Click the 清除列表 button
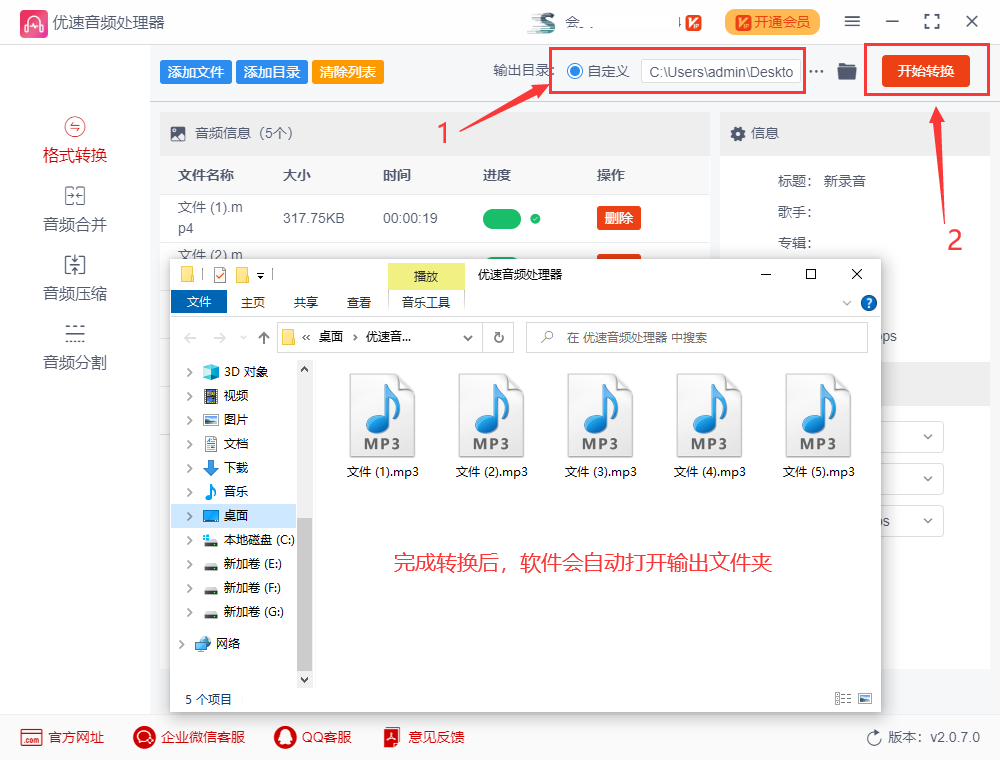Screen dimensions: 1000x760 tap(348, 72)
